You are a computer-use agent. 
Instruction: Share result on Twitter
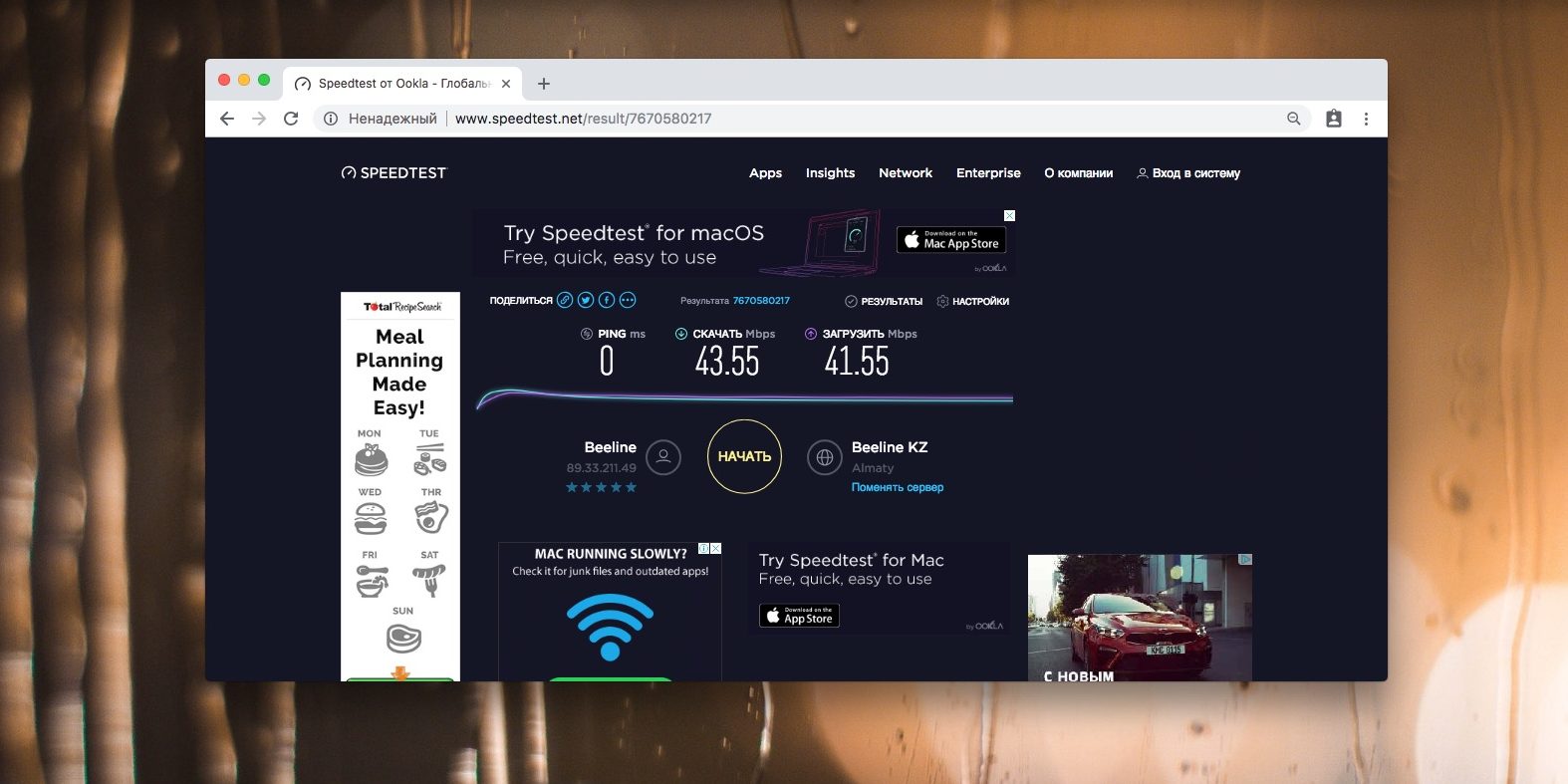click(x=586, y=300)
